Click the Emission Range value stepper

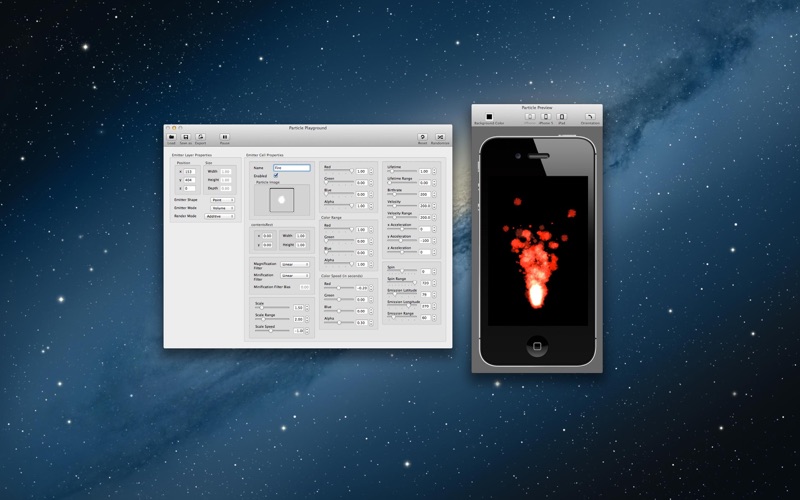tap(434, 317)
